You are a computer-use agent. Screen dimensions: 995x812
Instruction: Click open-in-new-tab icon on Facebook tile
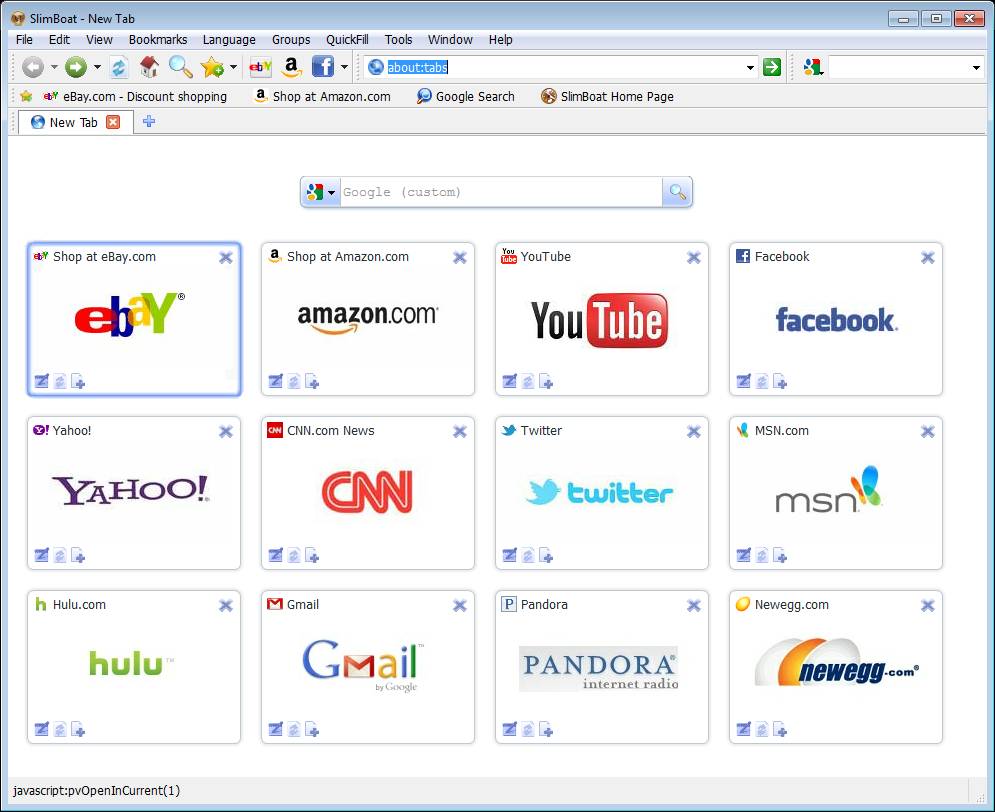coord(780,381)
